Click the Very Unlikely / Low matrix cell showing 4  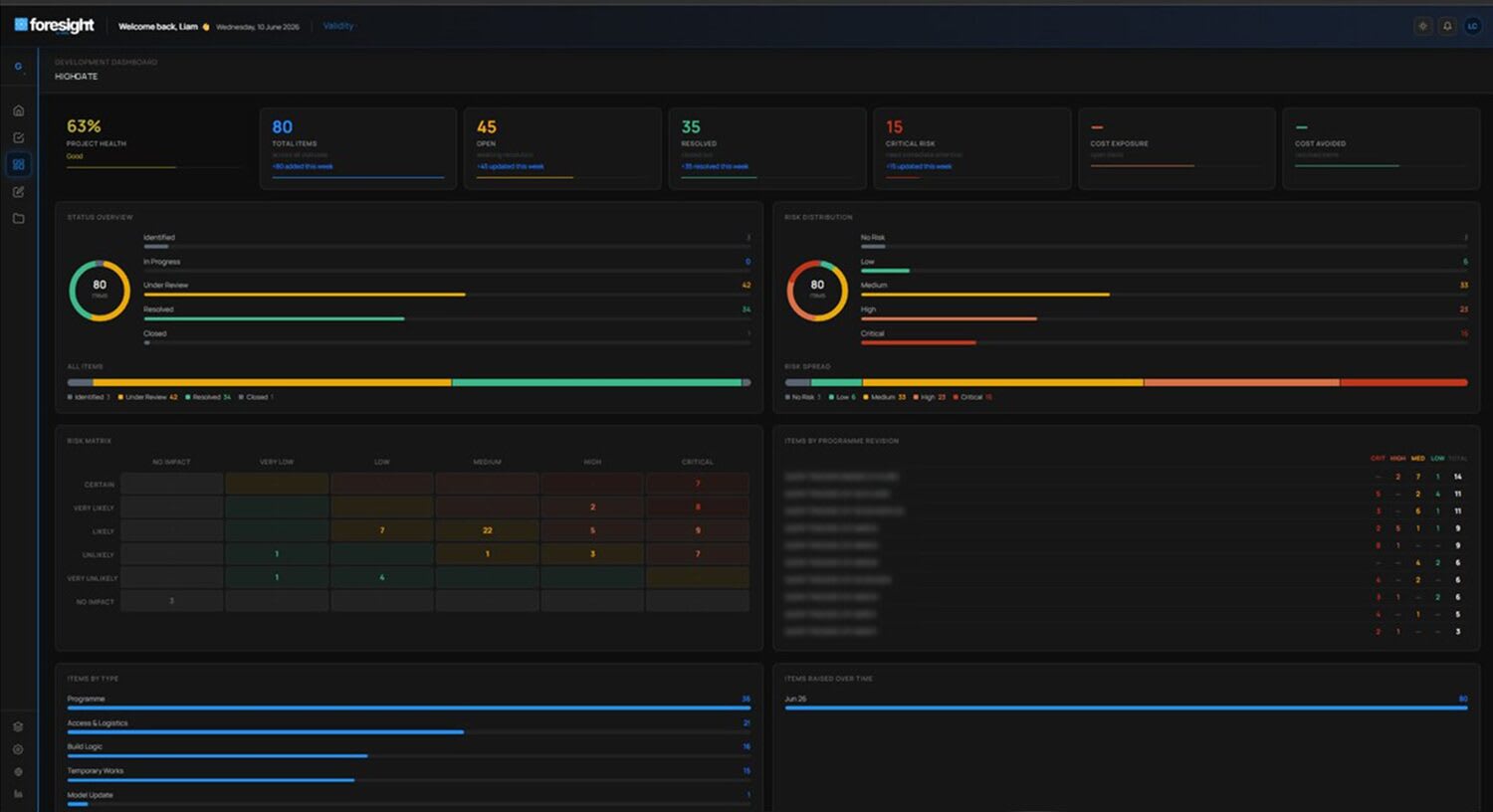(381, 577)
